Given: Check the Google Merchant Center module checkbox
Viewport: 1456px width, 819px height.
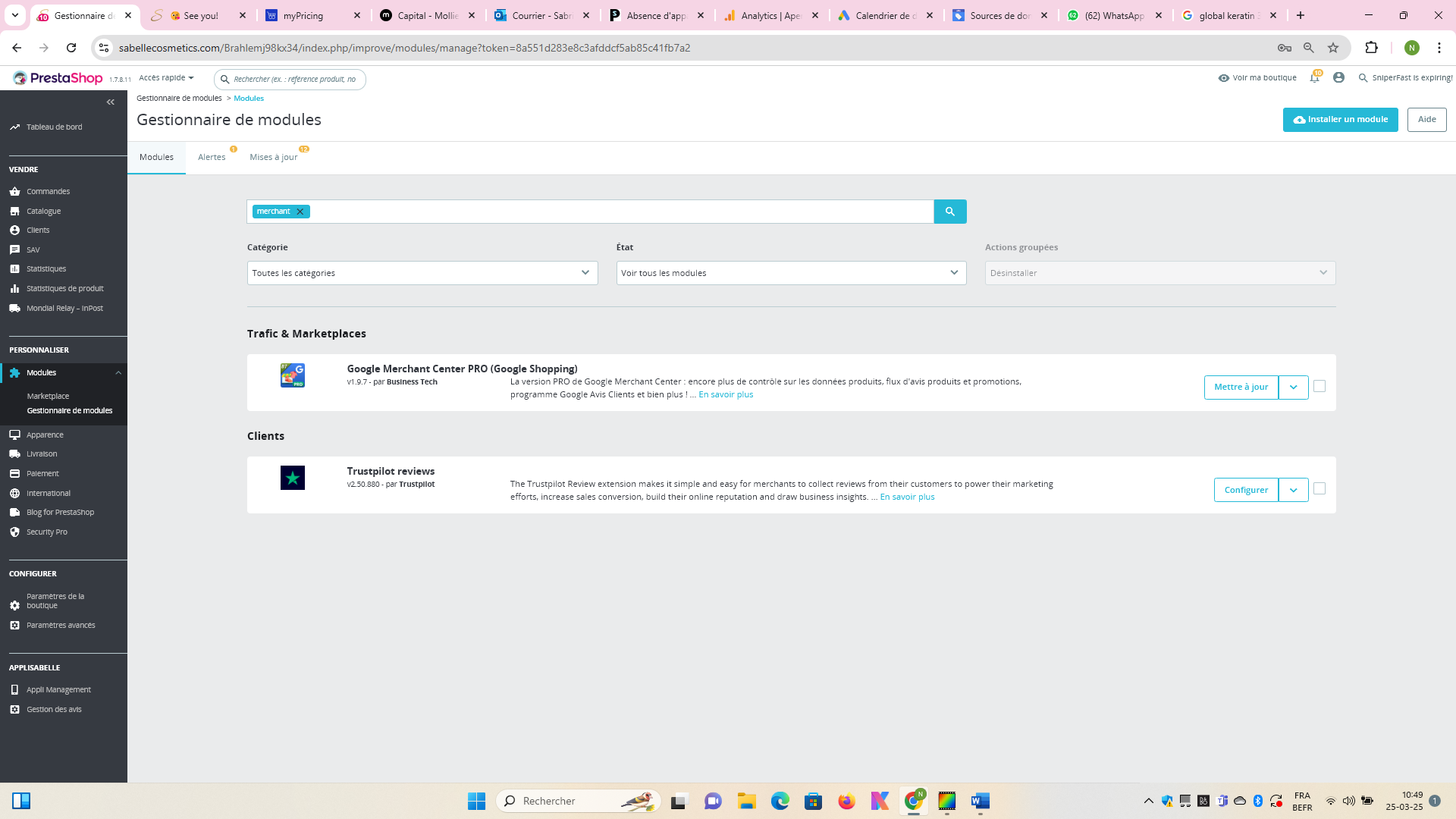Looking at the screenshot, I should click(1319, 387).
